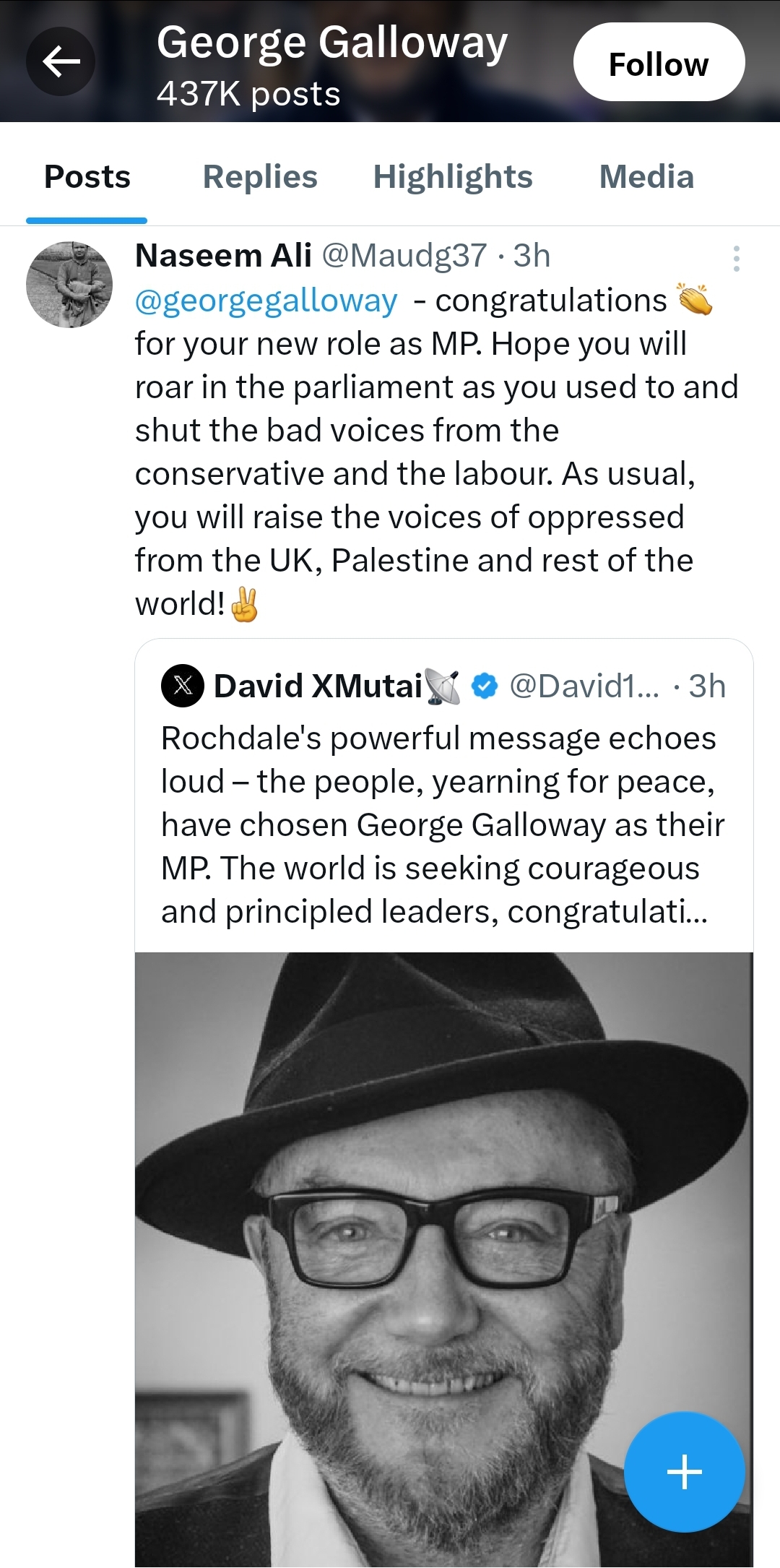780x1568 pixels.
Task: Click the satellite dish emoji beside David XMutai
Action: 443,686
